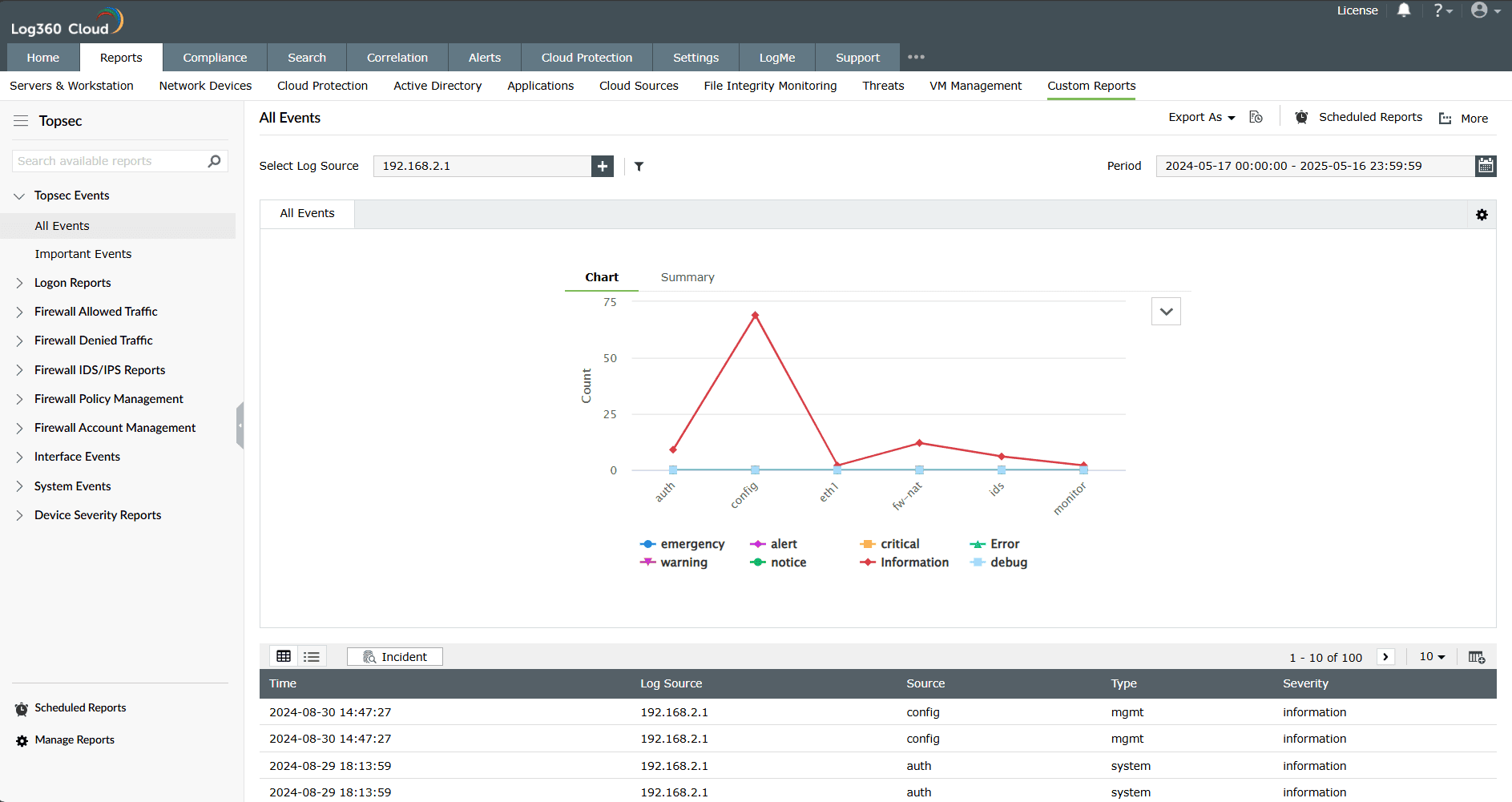Open the All Events gear settings

coord(1482,215)
